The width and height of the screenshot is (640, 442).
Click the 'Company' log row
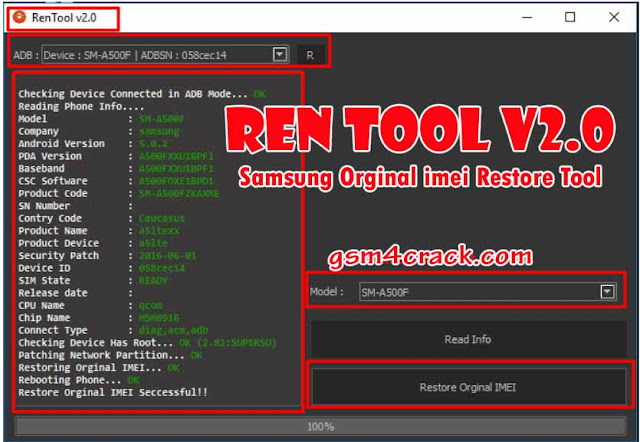pyautogui.click(x=99, y=131)
